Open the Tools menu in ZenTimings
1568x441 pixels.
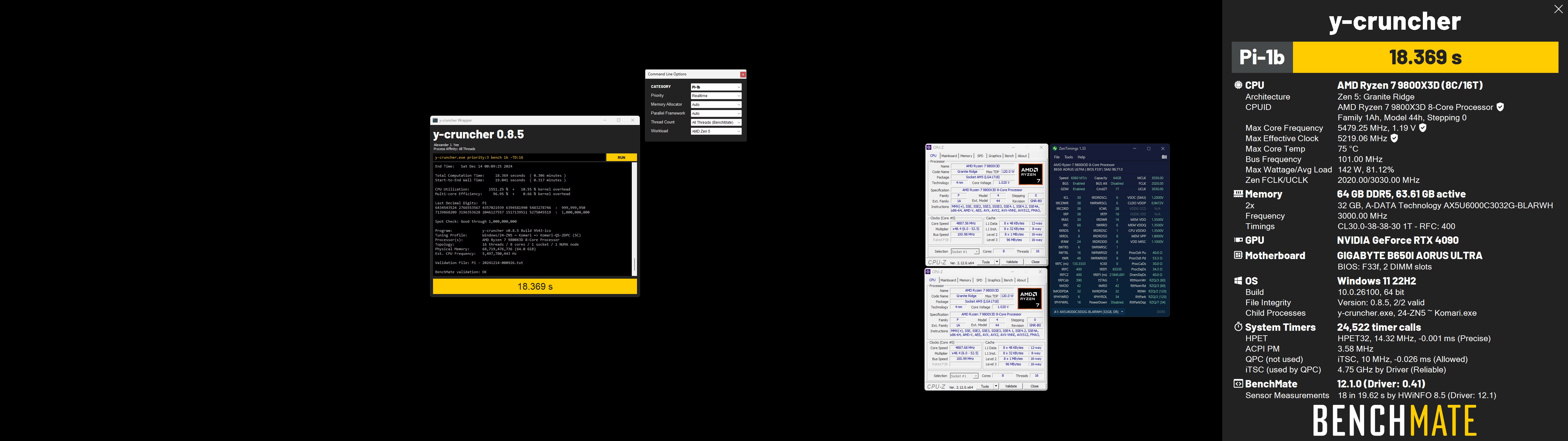coord(1069,157)
